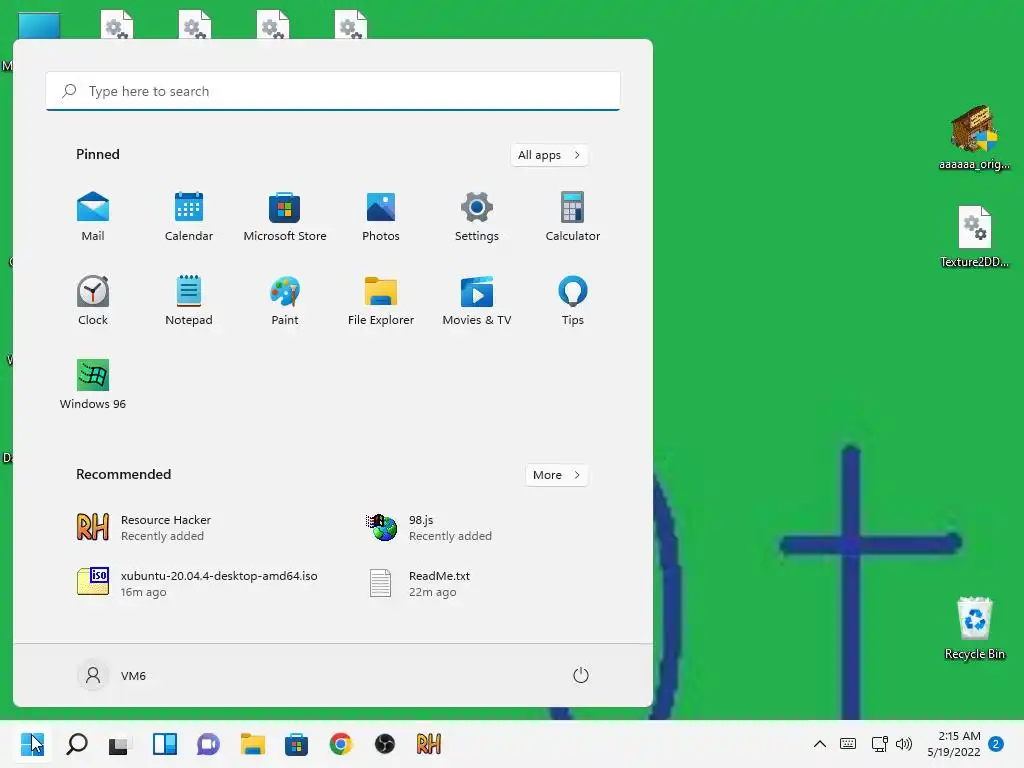Viewport: 1024px width, 768px height.
Task: Open Settings from pinned apps
Action: 477,217
